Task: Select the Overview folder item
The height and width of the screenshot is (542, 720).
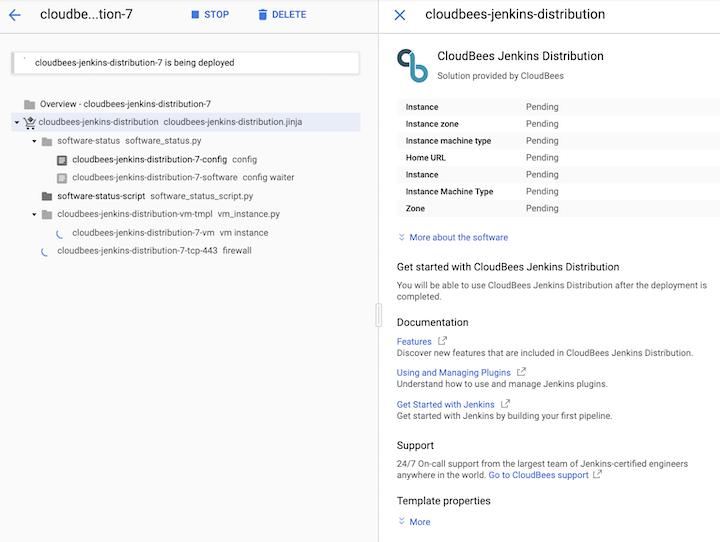Action: (x=125, y=104)
